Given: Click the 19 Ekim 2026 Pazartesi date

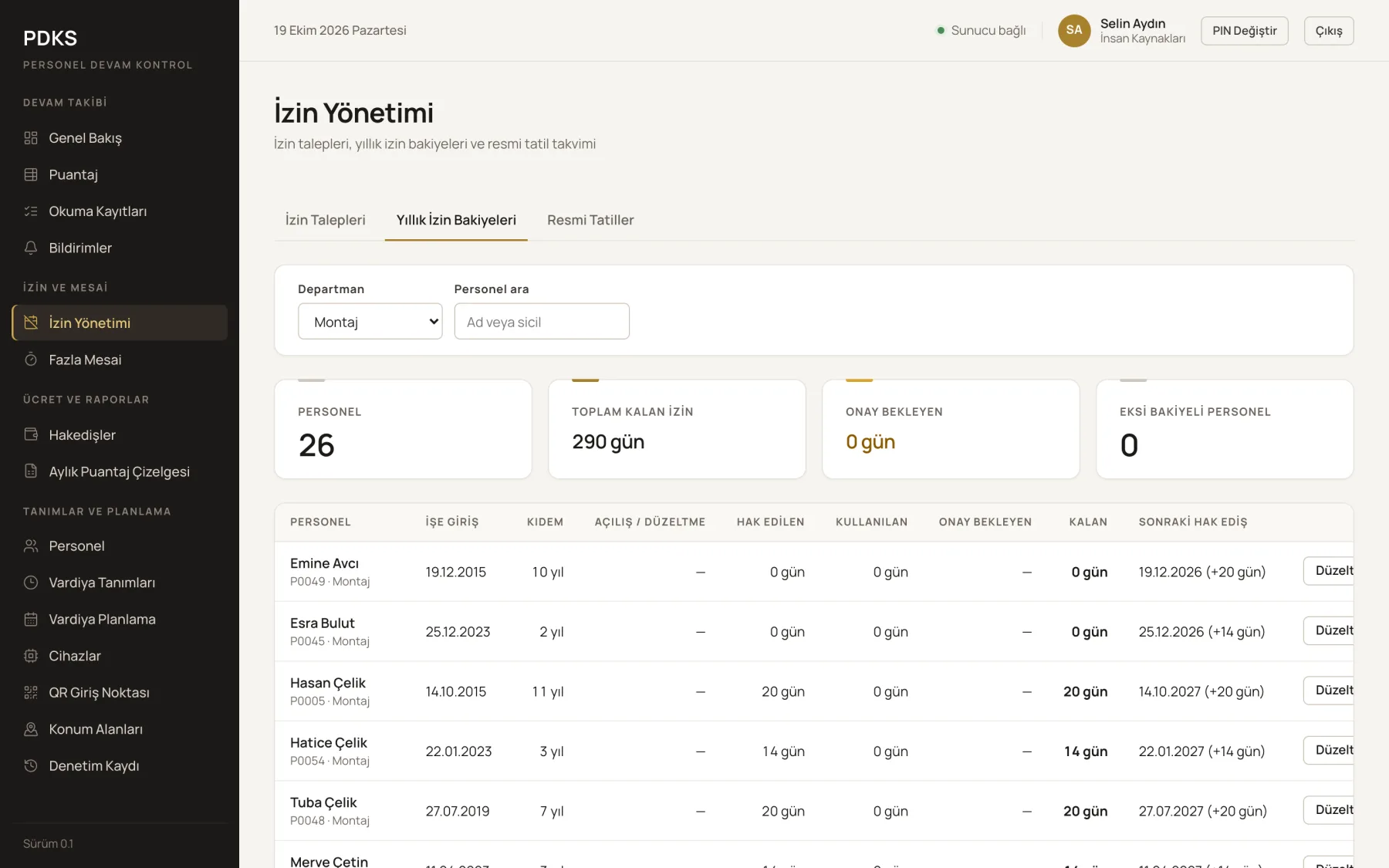Looking at the screenshot, I should pos(340,31).
